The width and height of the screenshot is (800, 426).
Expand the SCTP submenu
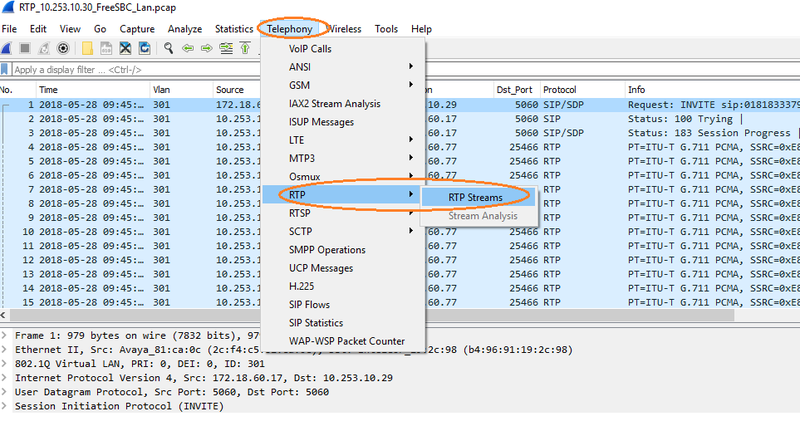343,231
